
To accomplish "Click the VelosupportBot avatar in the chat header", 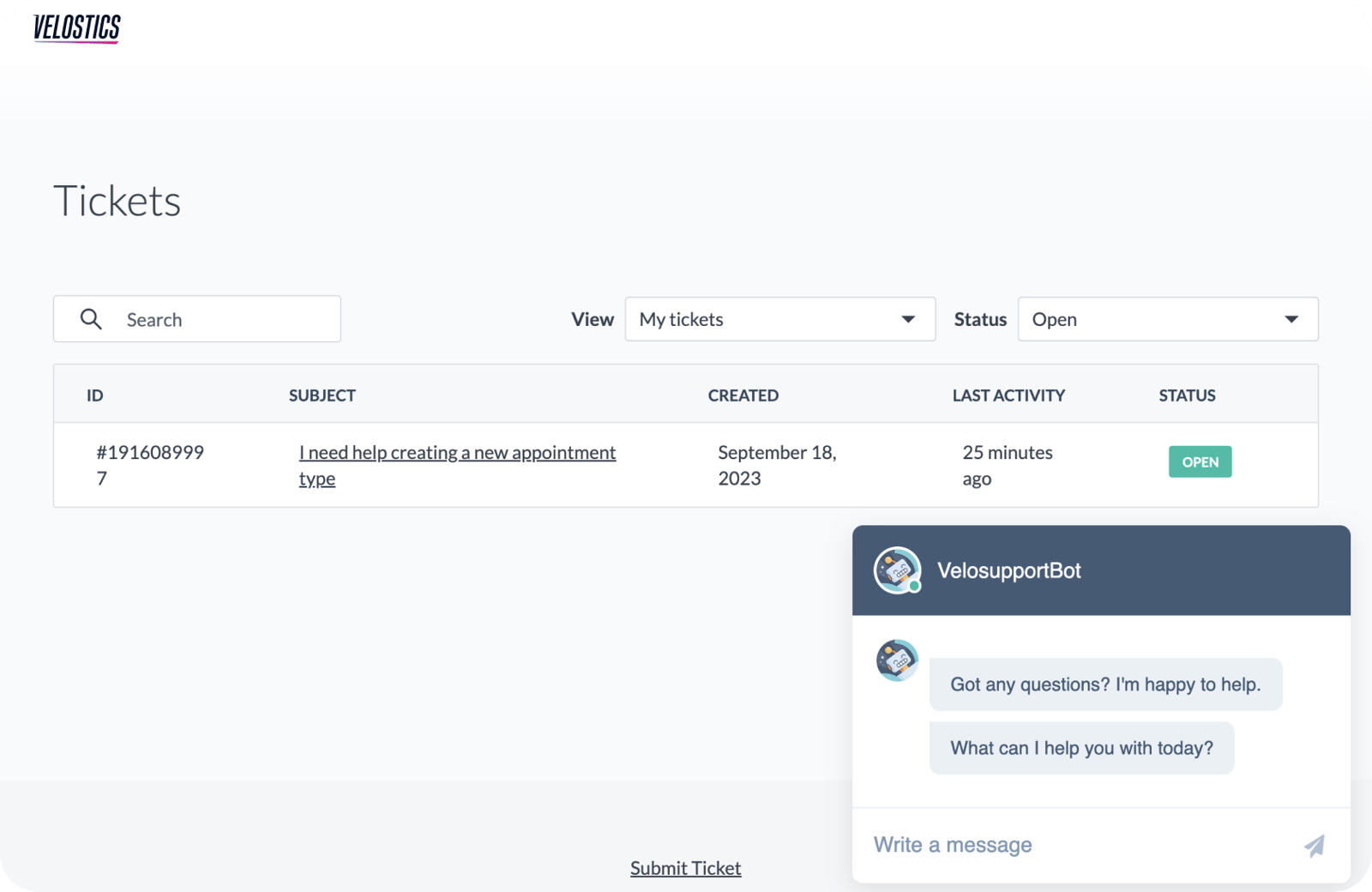I will (895, 570).
